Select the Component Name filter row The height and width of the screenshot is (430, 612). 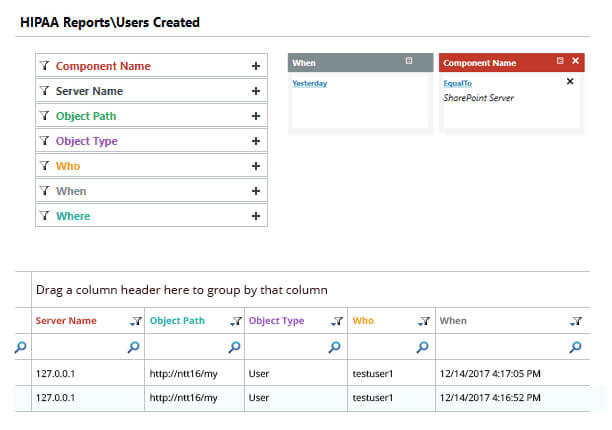(x=151, y=66)
